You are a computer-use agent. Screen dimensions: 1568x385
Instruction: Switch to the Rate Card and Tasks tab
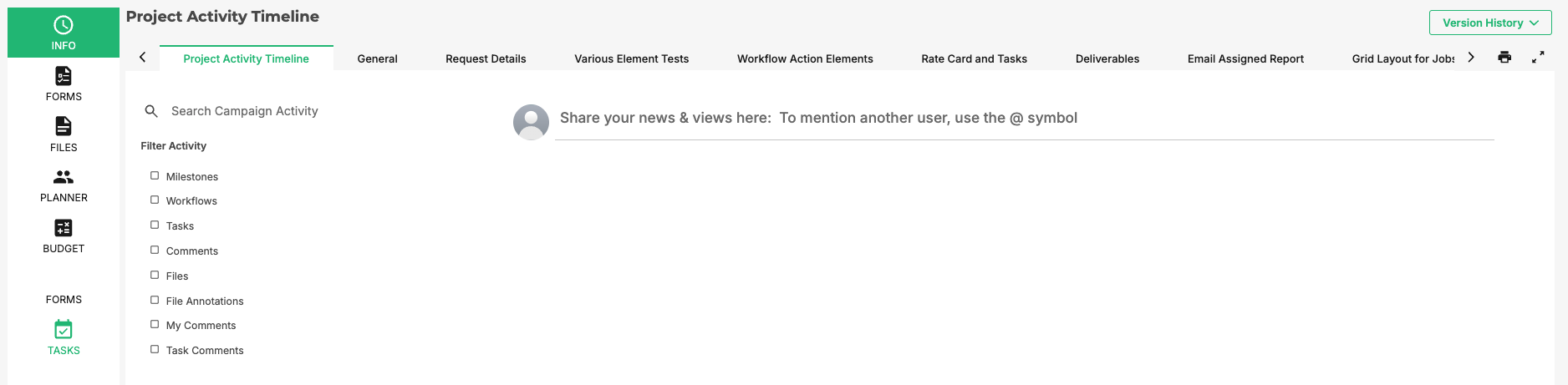pos(974,58)
